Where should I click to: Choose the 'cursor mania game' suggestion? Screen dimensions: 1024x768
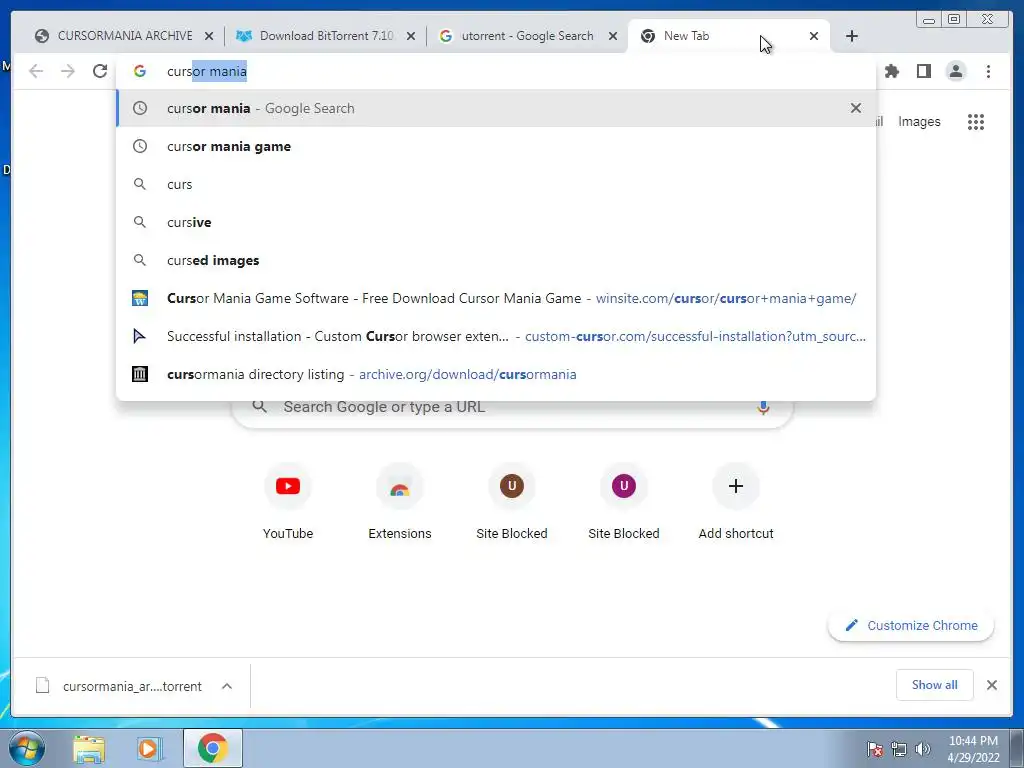tap(496, 146)
